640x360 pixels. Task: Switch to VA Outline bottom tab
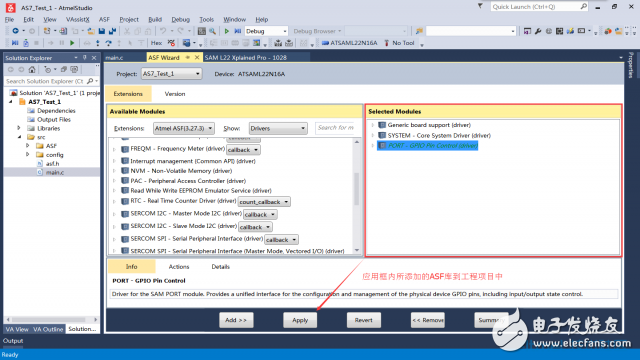point(48,329)
